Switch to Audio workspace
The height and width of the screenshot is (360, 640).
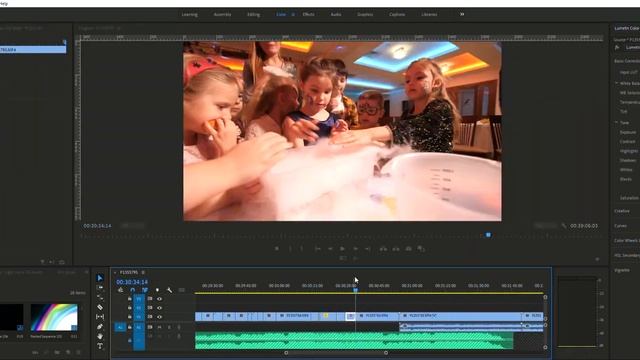click(336, 14)
